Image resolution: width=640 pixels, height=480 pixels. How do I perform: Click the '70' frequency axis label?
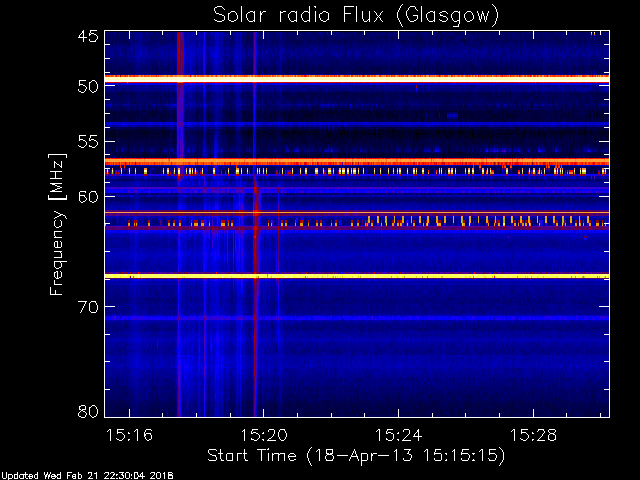tap(88, 307)
